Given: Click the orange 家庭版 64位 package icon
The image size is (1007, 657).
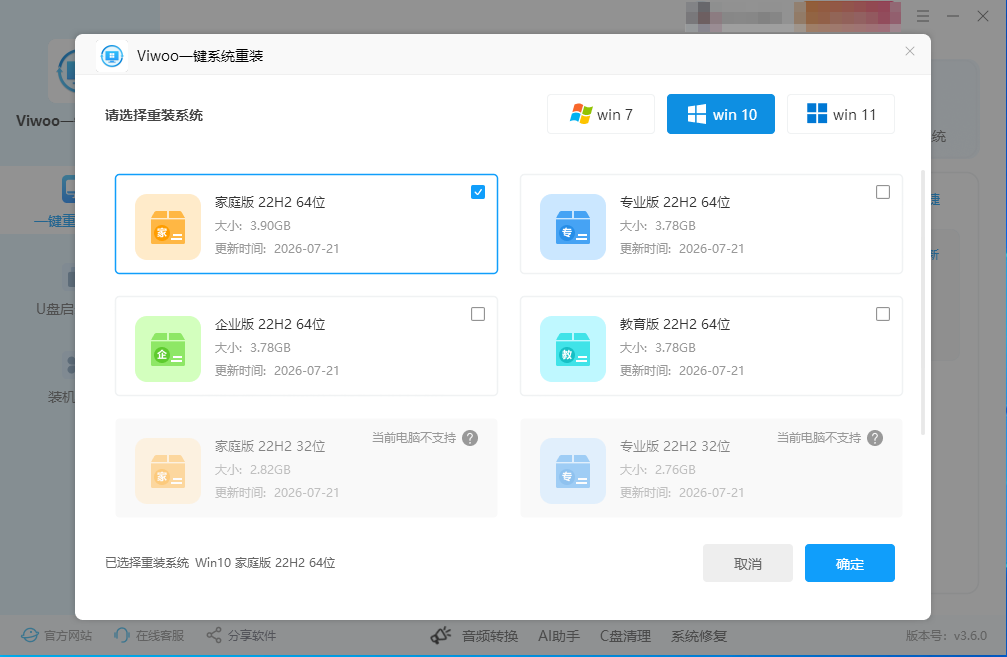Looking at the screenshot, I should [x=168, y=227].
